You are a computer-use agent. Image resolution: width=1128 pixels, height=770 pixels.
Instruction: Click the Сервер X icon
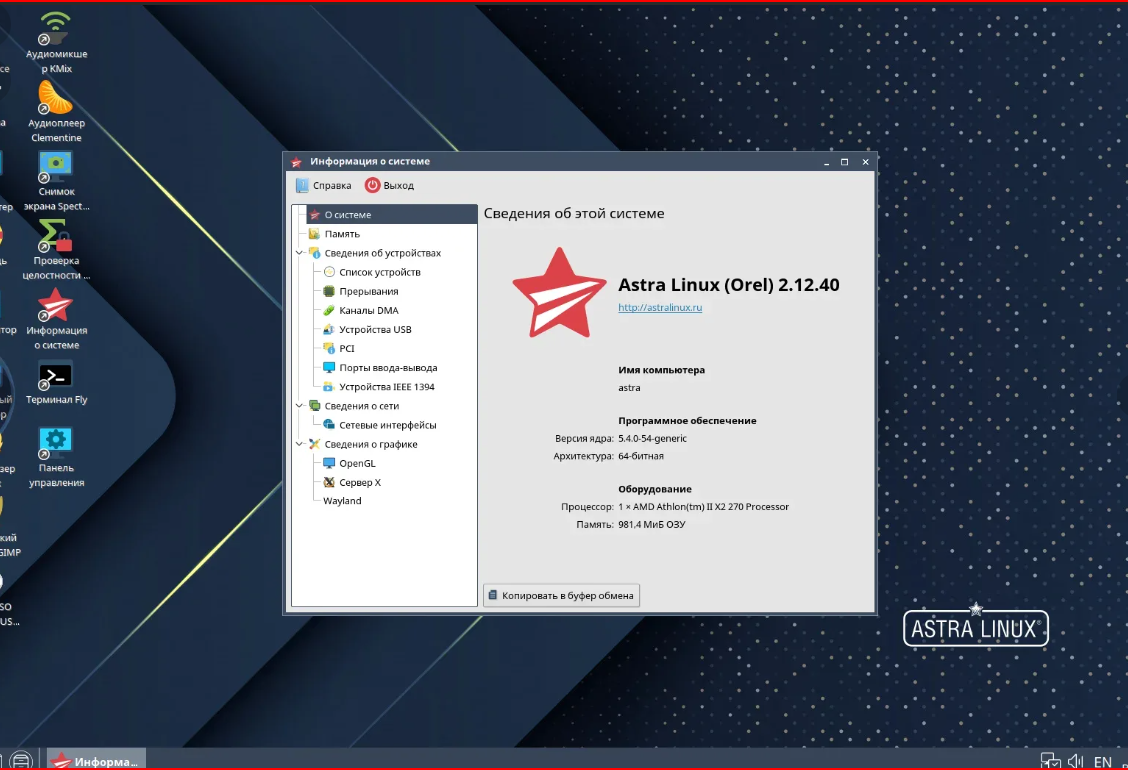point(329,482)
